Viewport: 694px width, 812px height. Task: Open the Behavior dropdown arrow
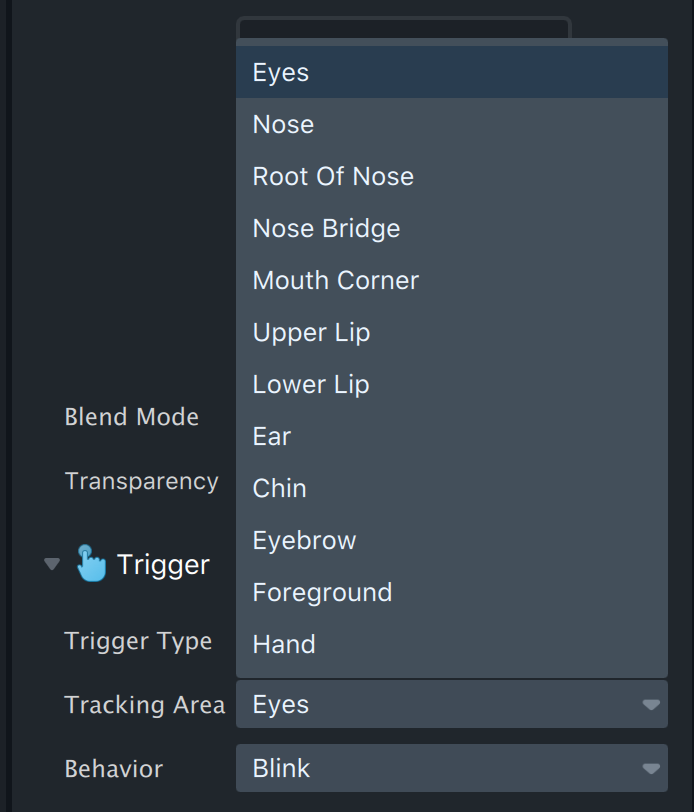[x=651, y=768]
